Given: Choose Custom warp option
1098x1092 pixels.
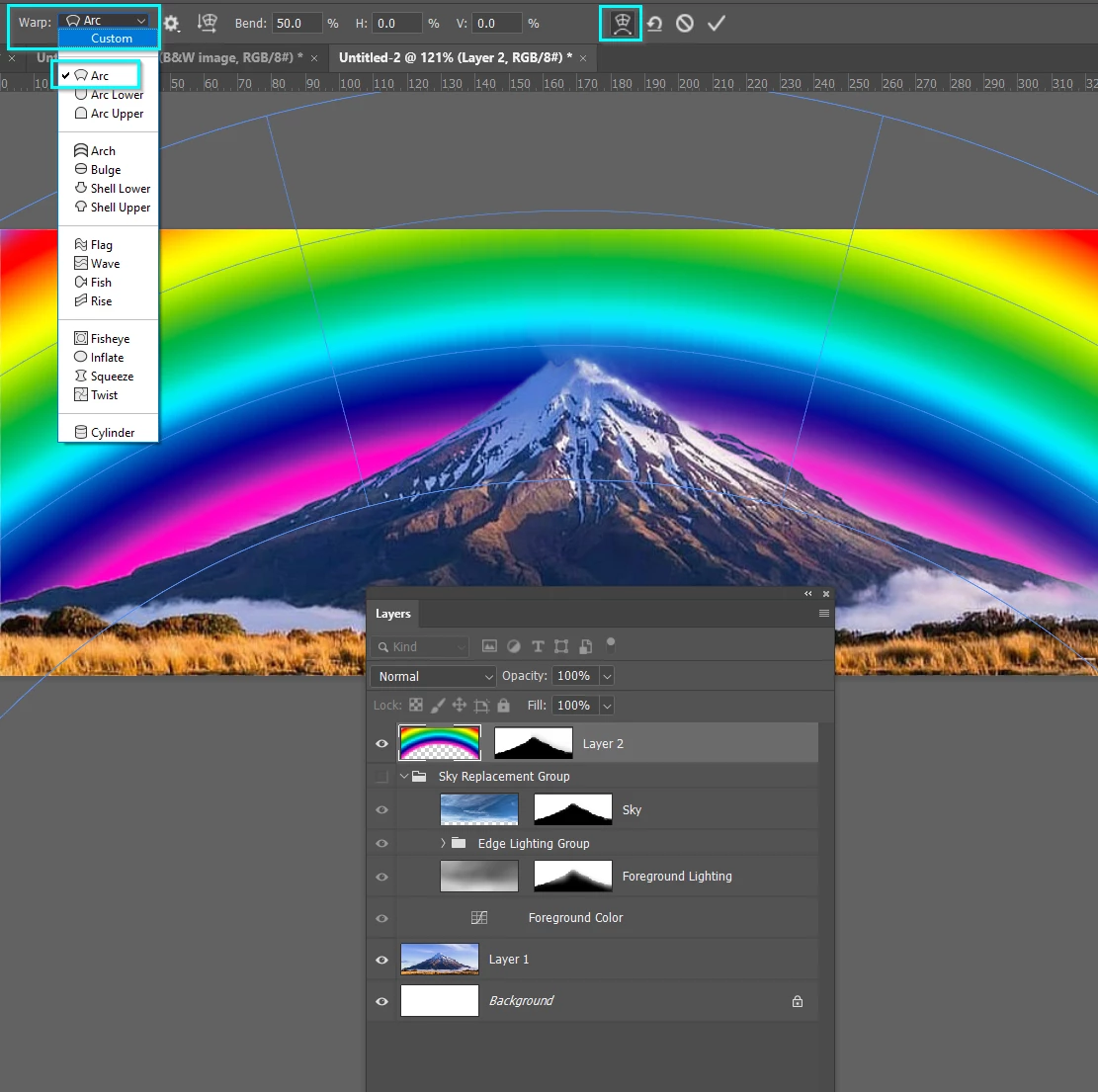Looking at the screenshot, I should click(109, 39).
